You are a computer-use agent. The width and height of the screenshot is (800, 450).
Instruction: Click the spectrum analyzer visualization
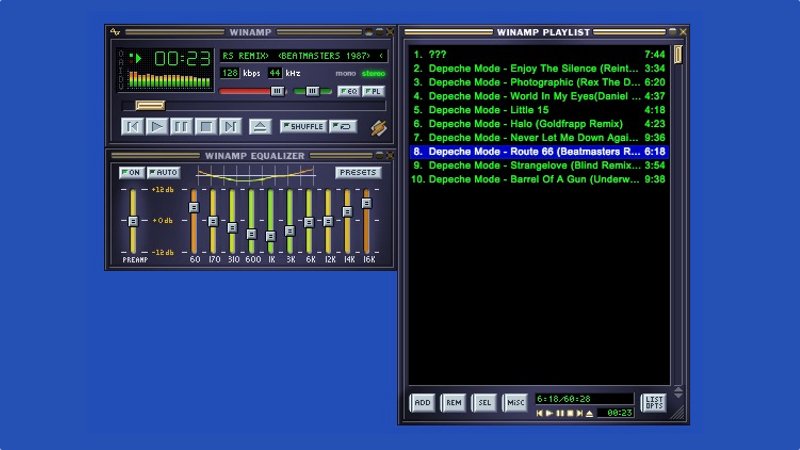tap(169, 80)
